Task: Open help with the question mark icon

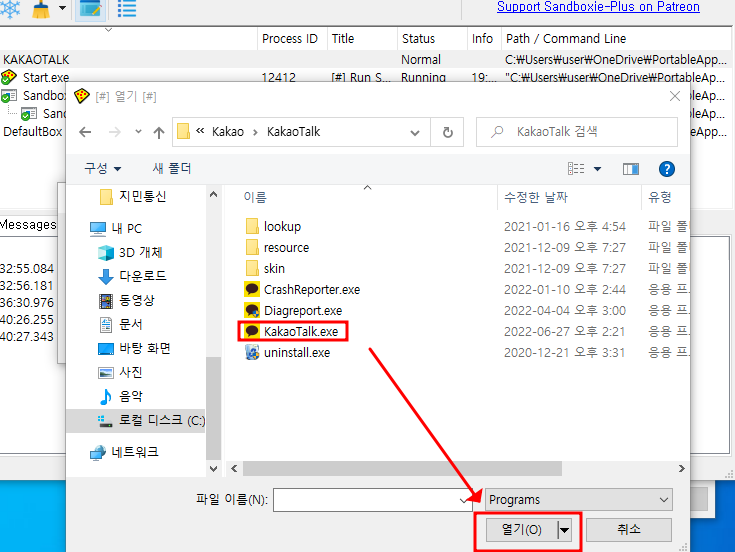Action: pos(667,169)
